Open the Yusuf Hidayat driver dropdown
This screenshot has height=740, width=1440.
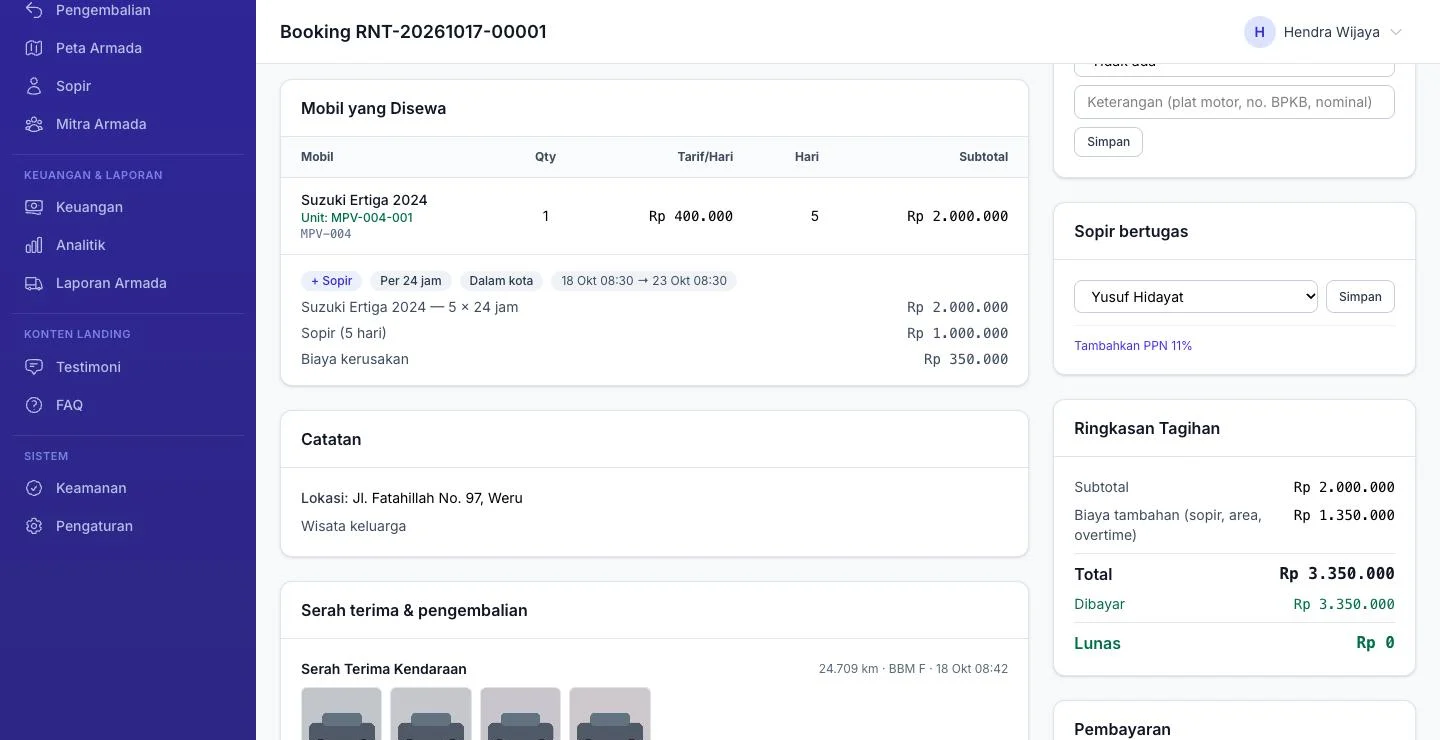[x=1196, y=297]
